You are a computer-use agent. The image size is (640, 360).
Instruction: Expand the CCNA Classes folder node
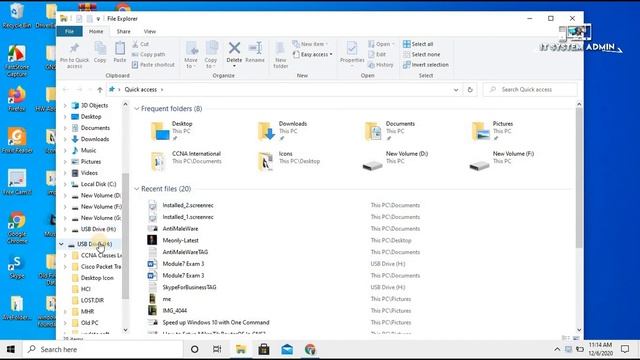(x=65, y=256)
